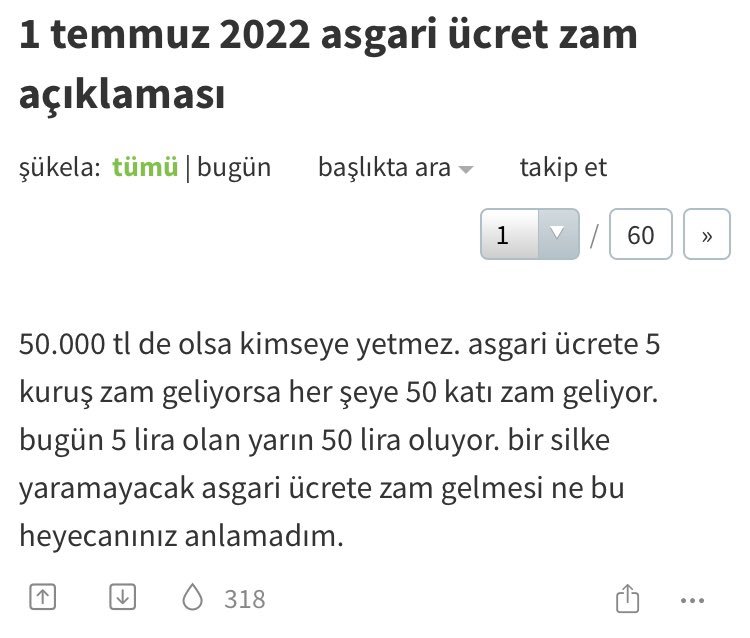750x638 pixels.
Task: Jump to last page 60
Action: 640,235
